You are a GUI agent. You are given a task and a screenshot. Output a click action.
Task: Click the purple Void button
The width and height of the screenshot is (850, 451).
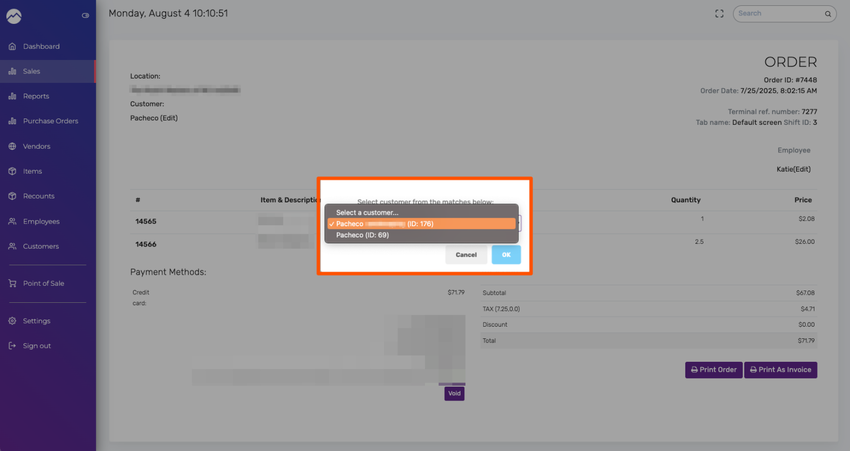[454, 394]
